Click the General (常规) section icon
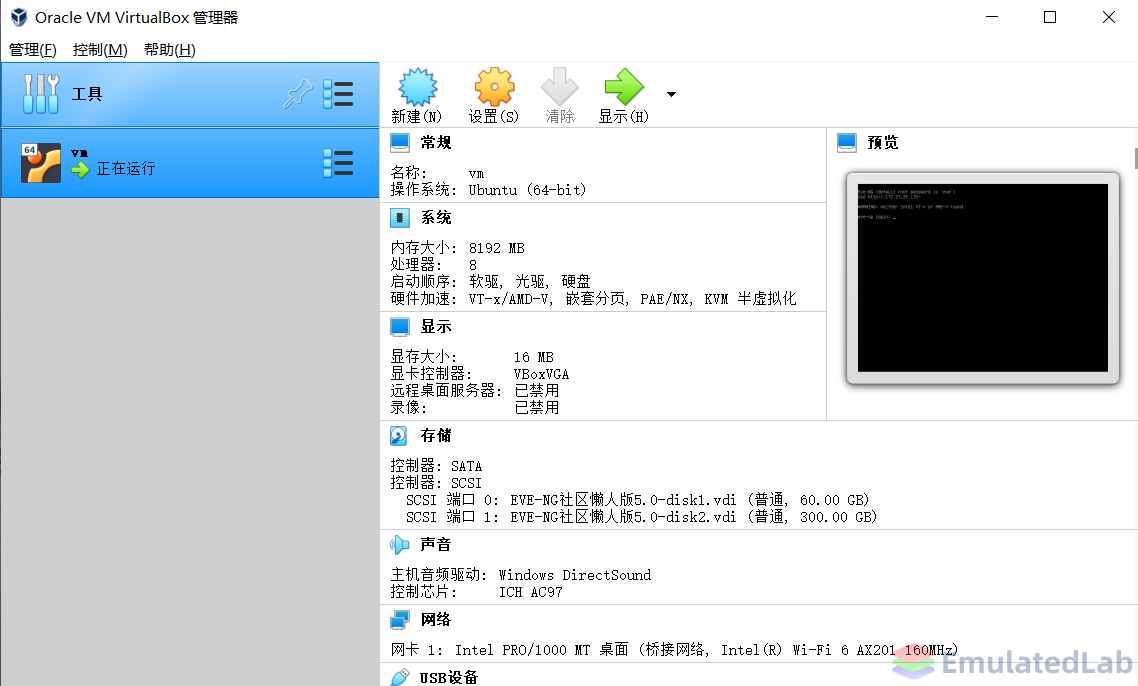Image resolution: width=1138 pixels, height=686 pixels. (x=400, y=143)
